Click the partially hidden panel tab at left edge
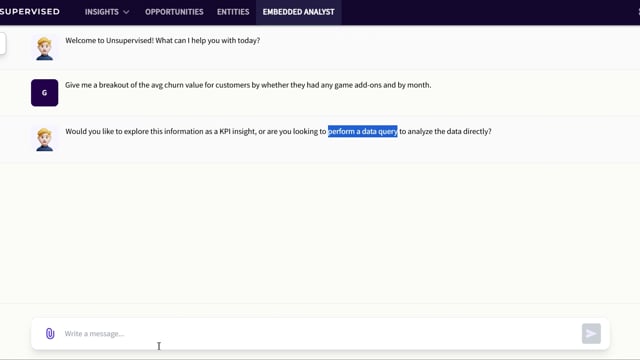 coord(2,43)
